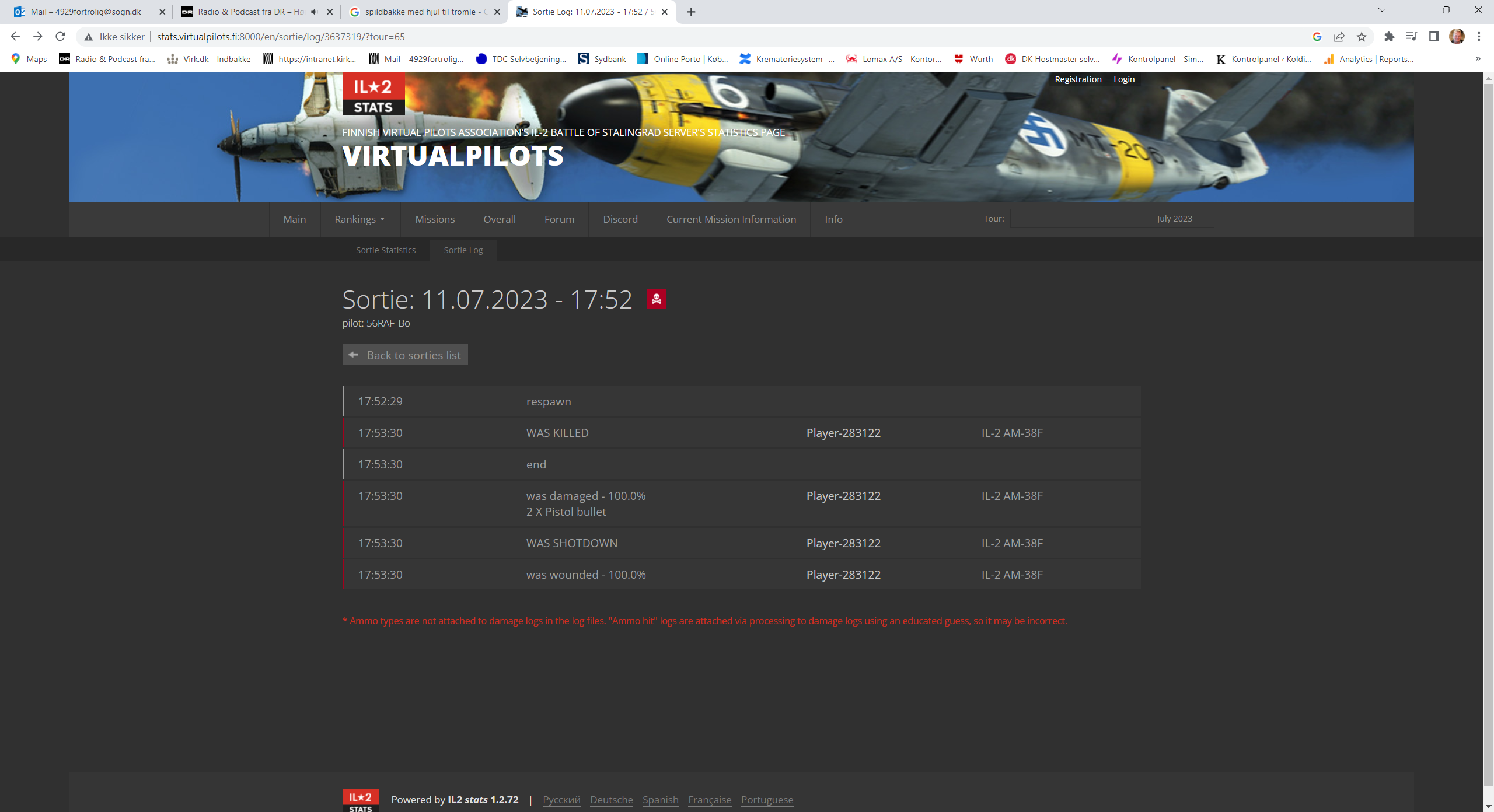This screenshot has height=812, width=1494.
Task: Open the Chrome side panel icon
Action: click(x=1434, y=37)
